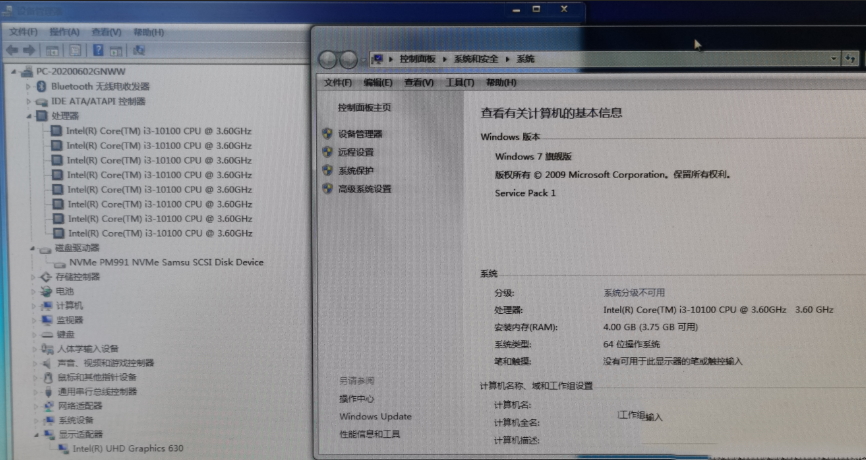Click the PC-20200602GNWW computer icon
866x460 pixels.
27,72
